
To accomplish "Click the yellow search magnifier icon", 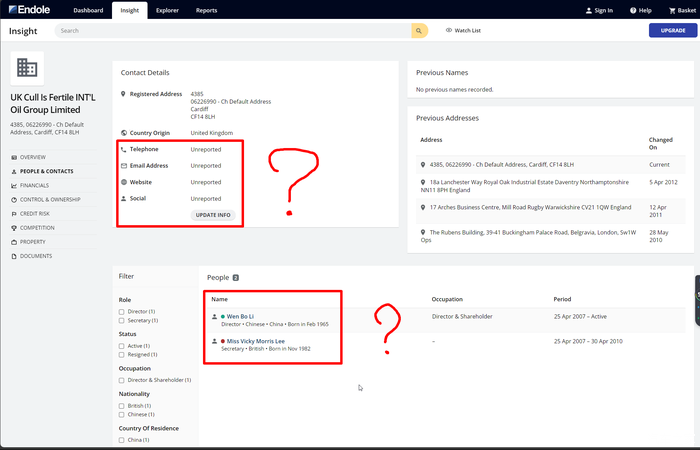I will 419,31.
